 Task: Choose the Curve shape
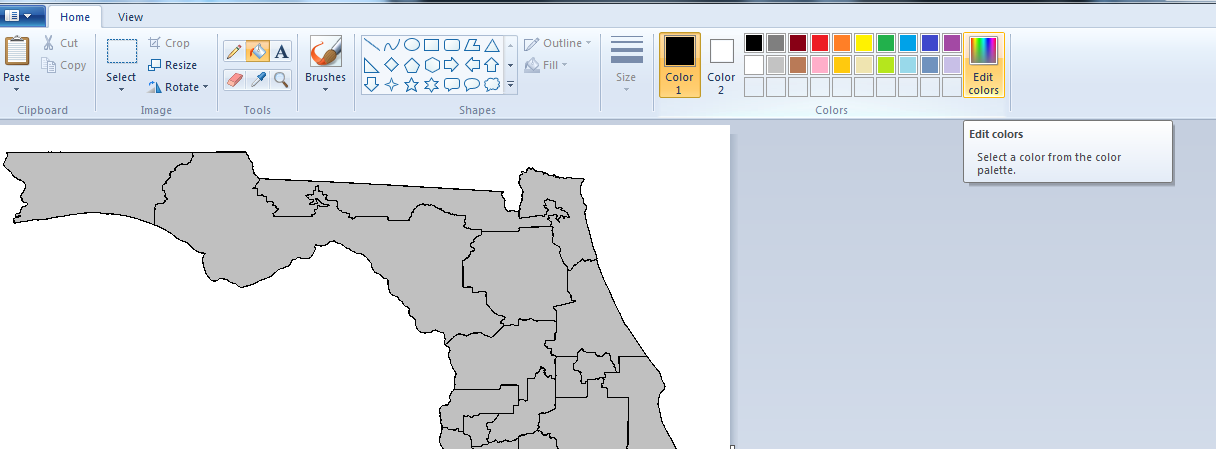tap(391, 45)
